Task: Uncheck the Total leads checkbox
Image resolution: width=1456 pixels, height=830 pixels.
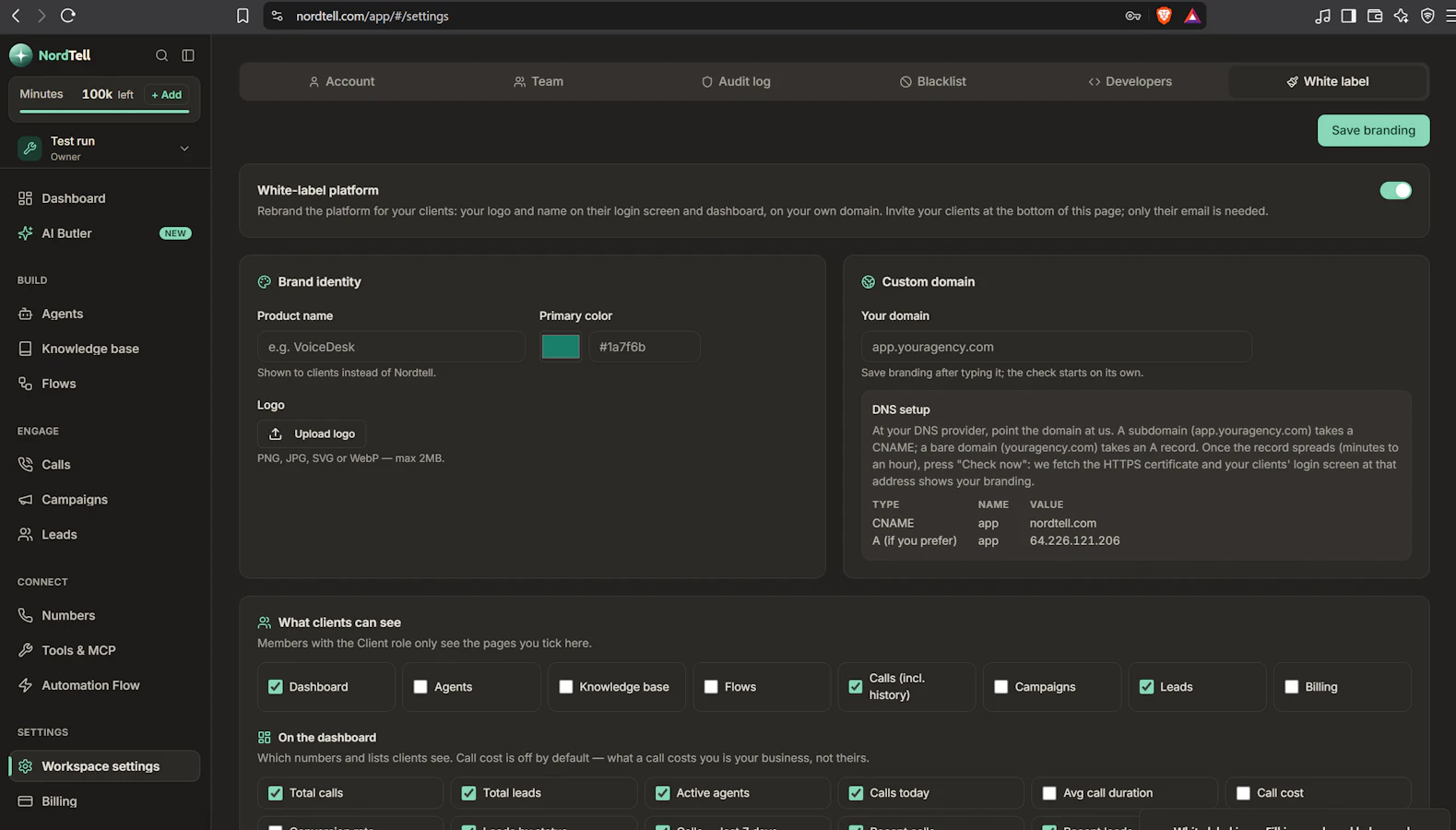Action: pyautogui.click(x=468, y=793)
